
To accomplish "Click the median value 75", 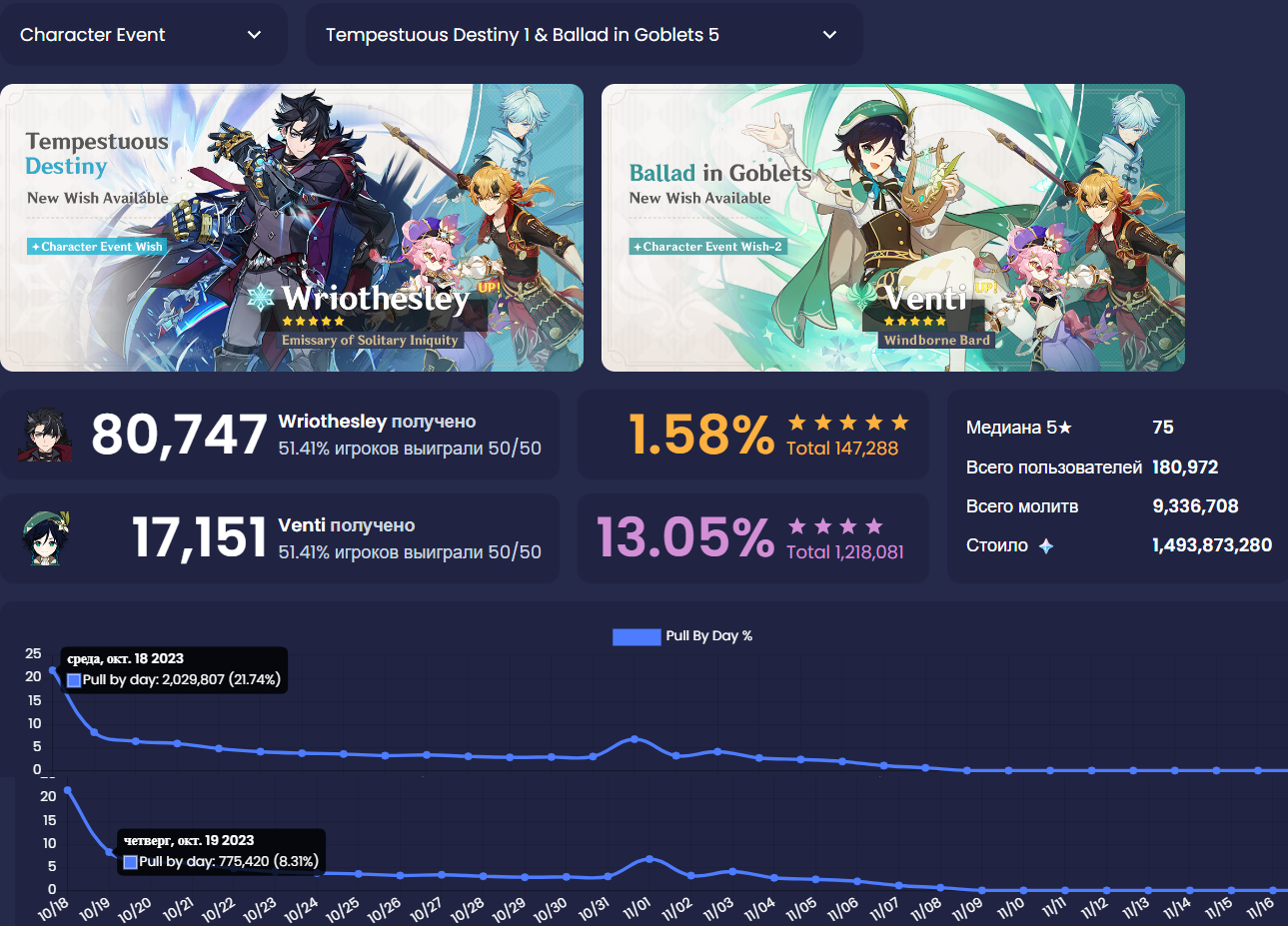I will point(1163,428).
